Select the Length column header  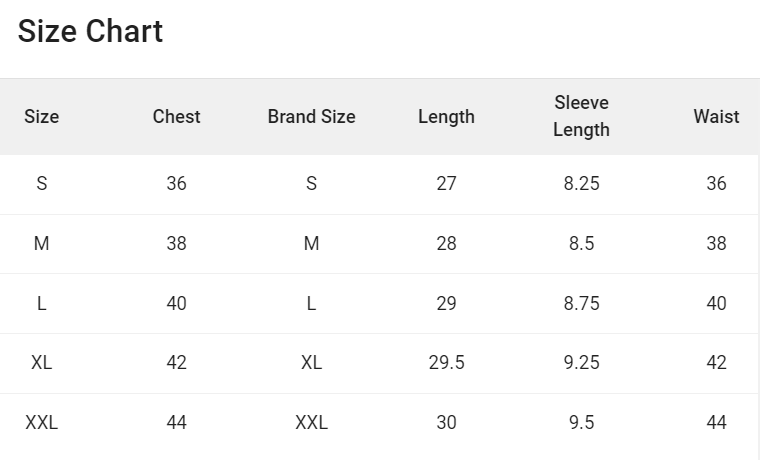[446, 117]
